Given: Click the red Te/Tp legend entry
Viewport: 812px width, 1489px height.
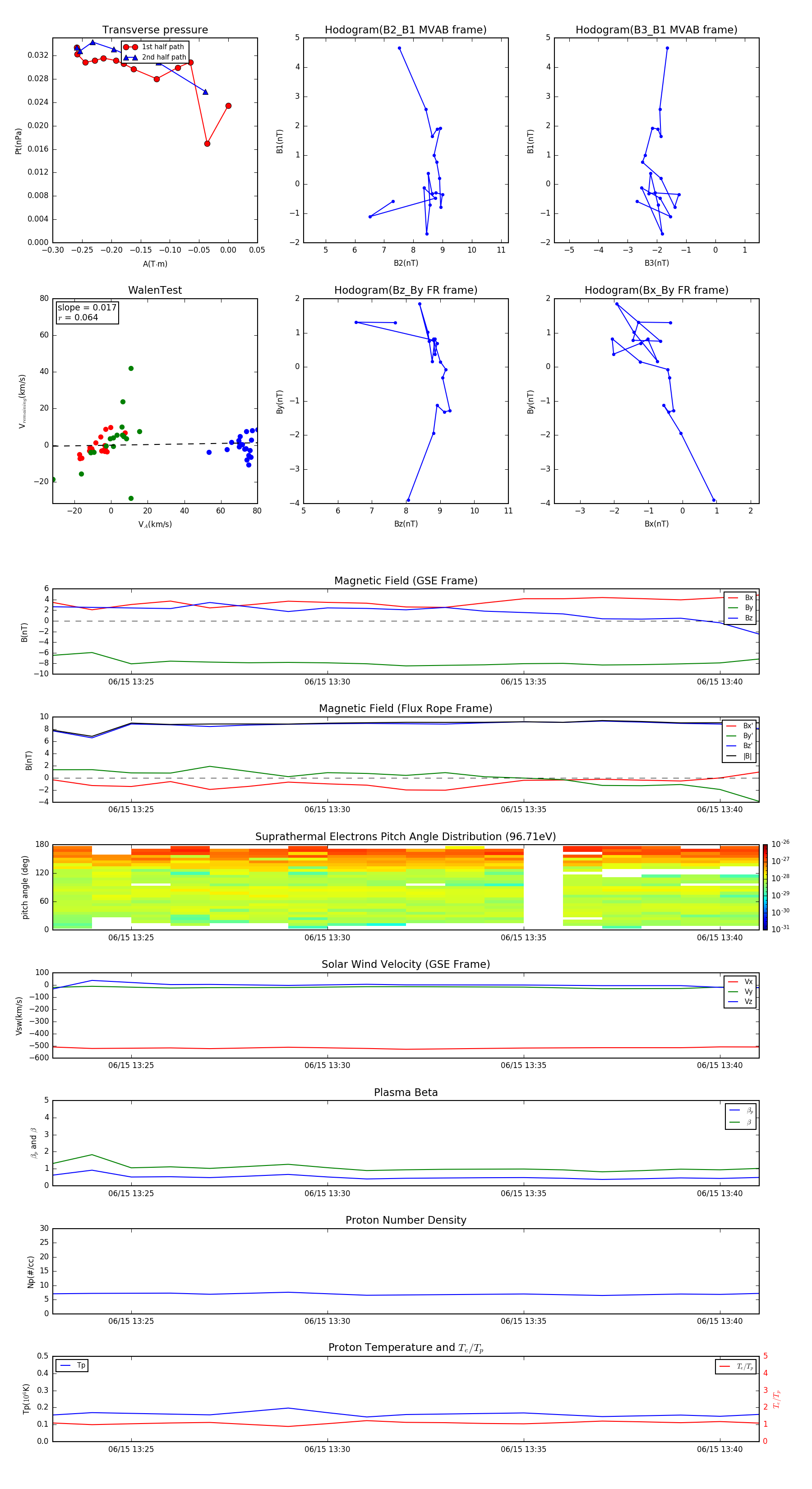Looking at the screenshot, I should coord(736,1367).
